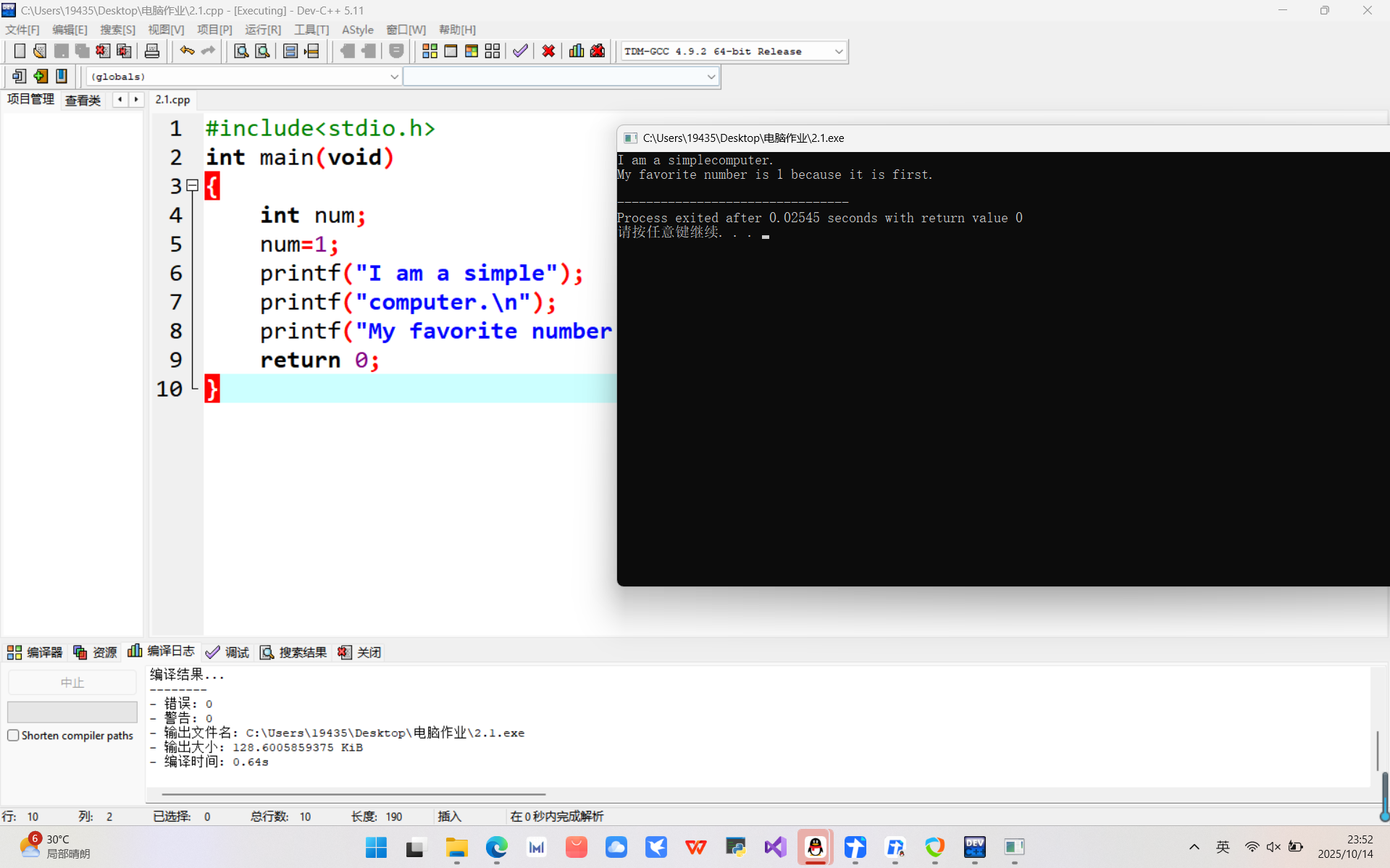Open the TDM-GCC compiler selection dropdown
Image resolution: width=1390 pixels, height=868 pixels.
tap(734, 51)
